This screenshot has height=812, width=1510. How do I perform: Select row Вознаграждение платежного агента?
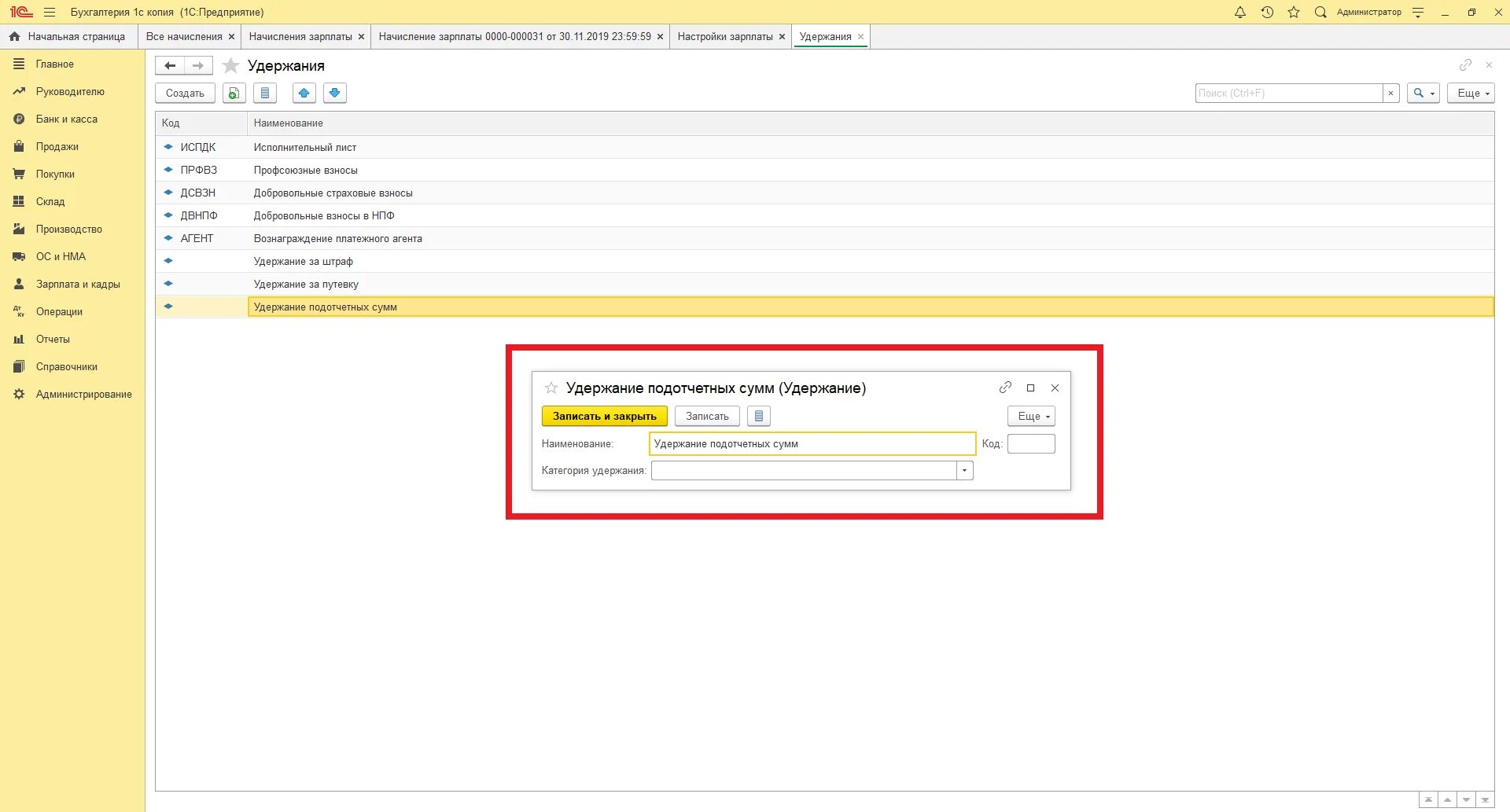coord(825,238)
